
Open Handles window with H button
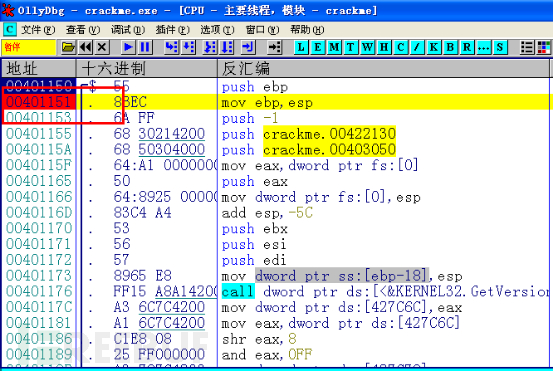coord(384,47)
